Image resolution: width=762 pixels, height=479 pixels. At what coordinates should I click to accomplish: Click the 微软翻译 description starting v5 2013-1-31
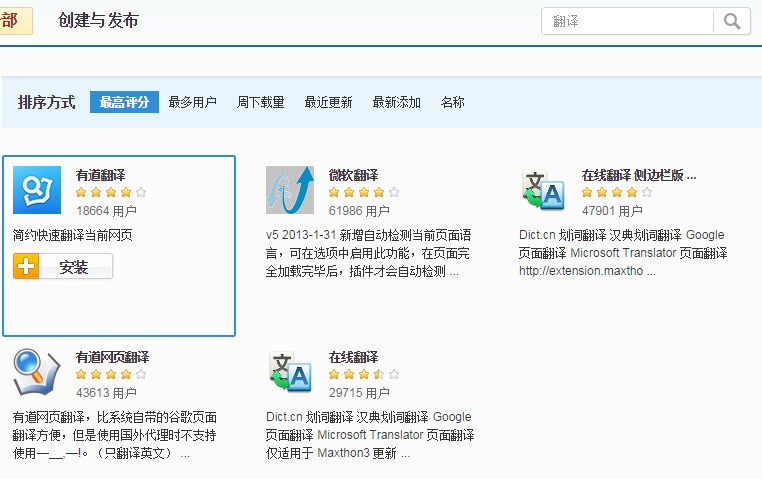pos(368,253)
